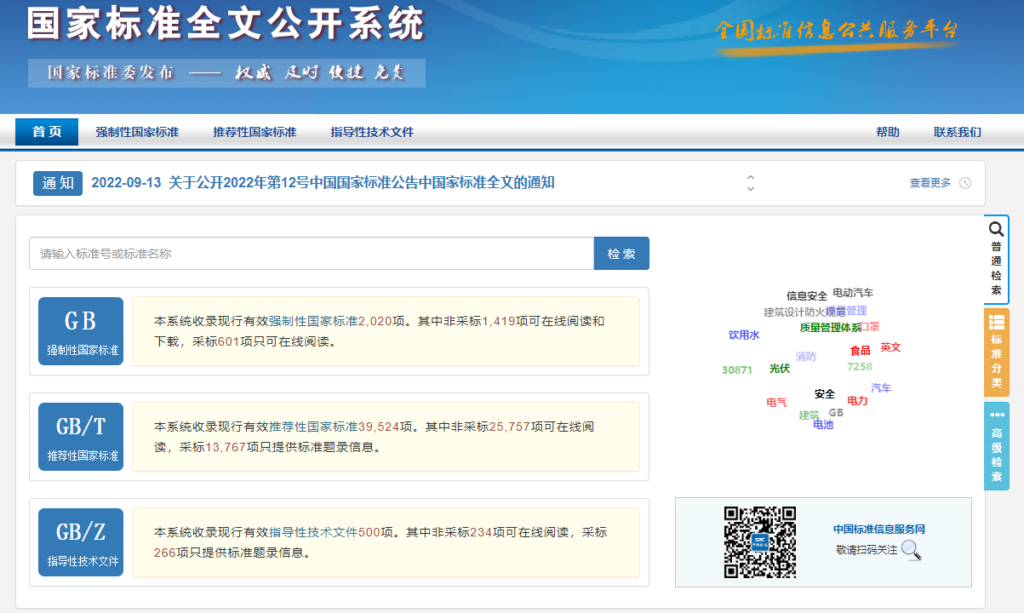Click 查看更多 to see more notices
1024x613 pixels.
point(929,183)
